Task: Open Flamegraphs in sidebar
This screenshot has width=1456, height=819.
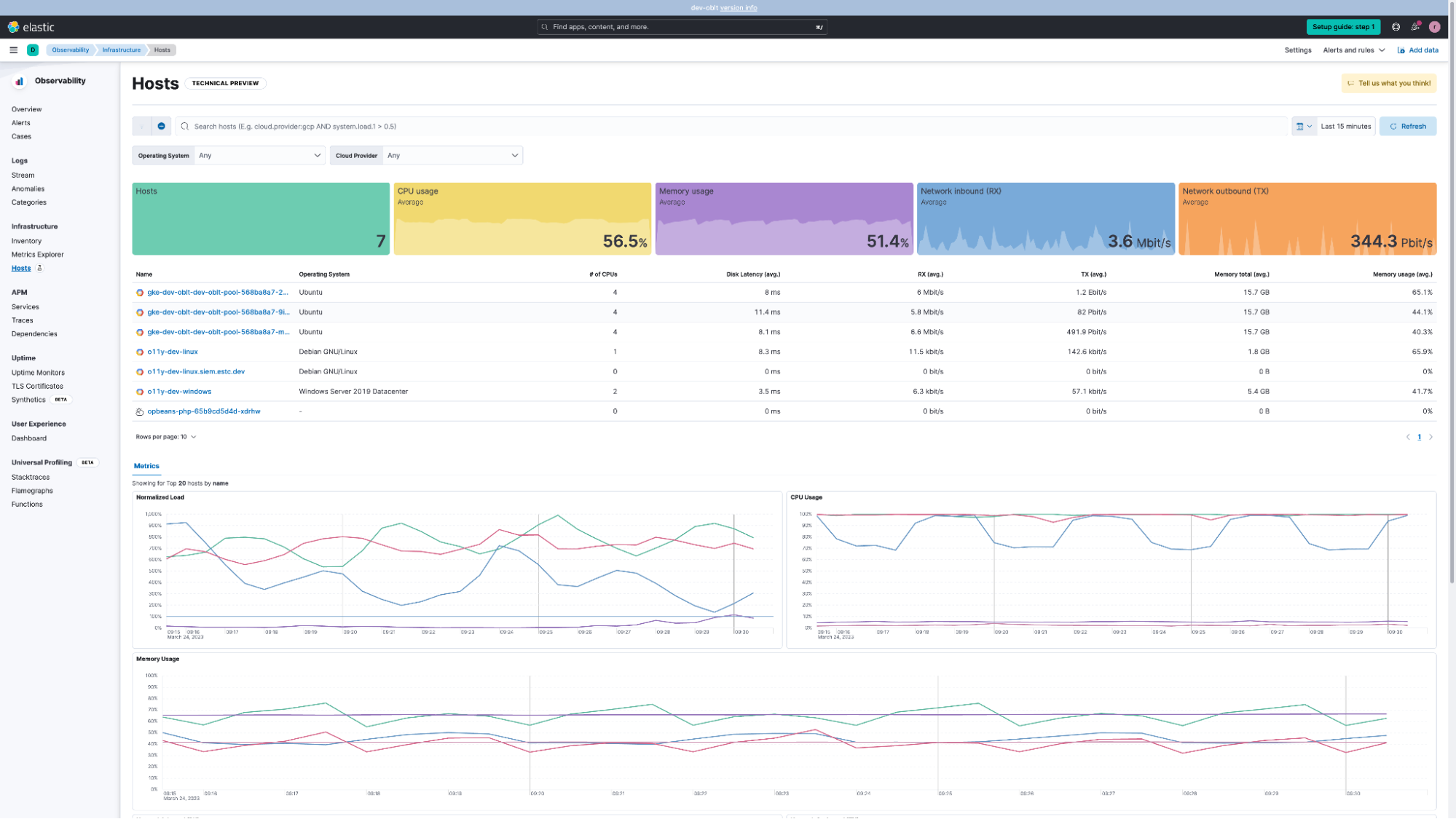Action: [x=32, y=491]
